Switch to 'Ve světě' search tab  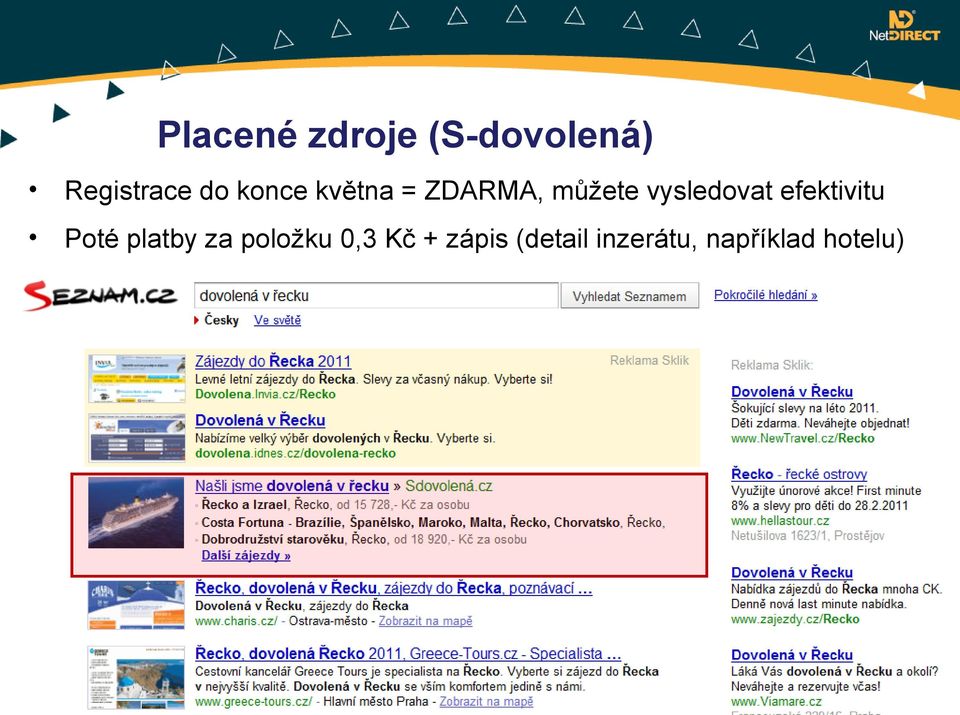coord(277,320)
